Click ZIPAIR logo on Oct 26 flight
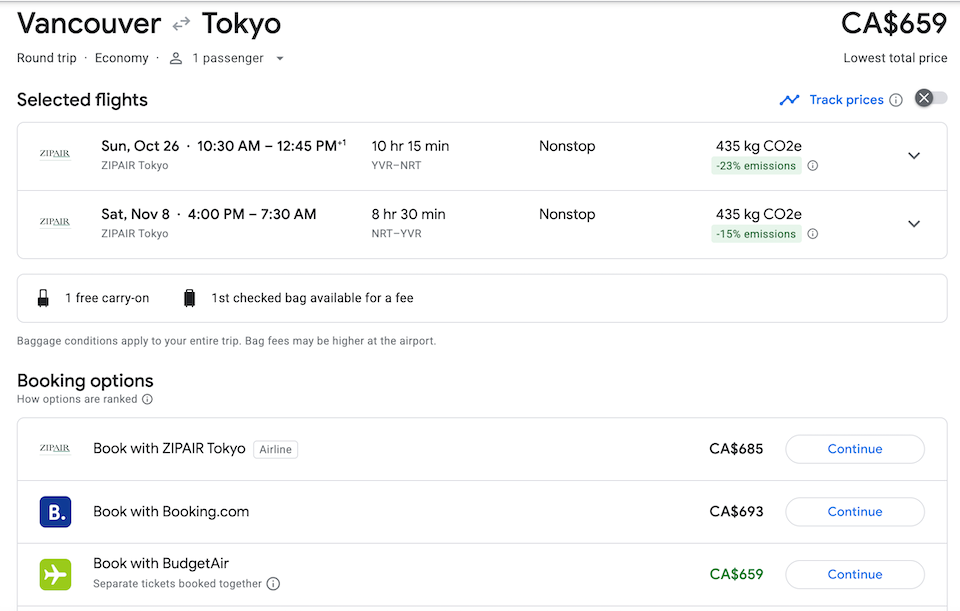This screenshot has width=960, height=611. [55, 154]
